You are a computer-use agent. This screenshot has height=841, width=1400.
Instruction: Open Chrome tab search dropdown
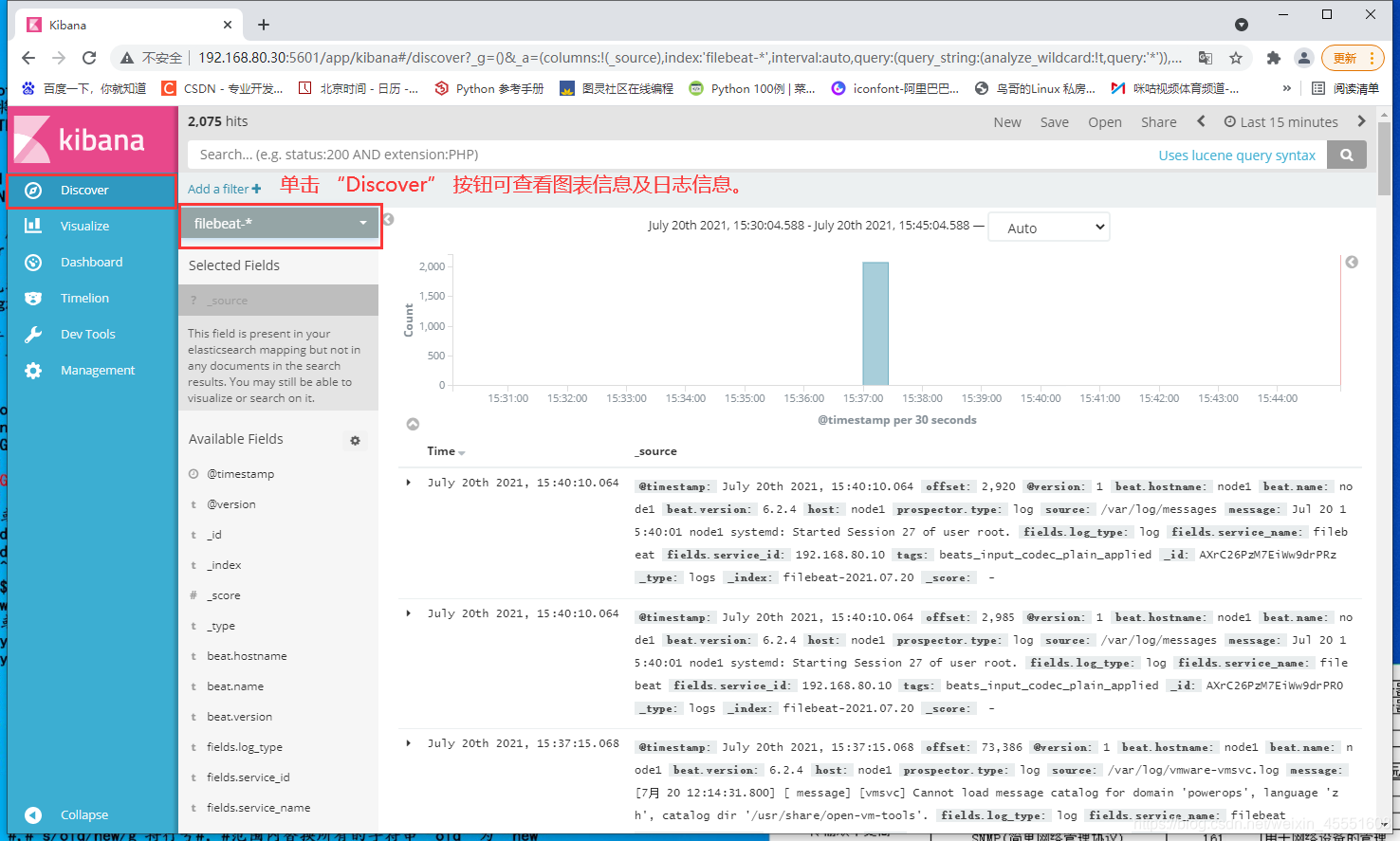point(1242,25)
